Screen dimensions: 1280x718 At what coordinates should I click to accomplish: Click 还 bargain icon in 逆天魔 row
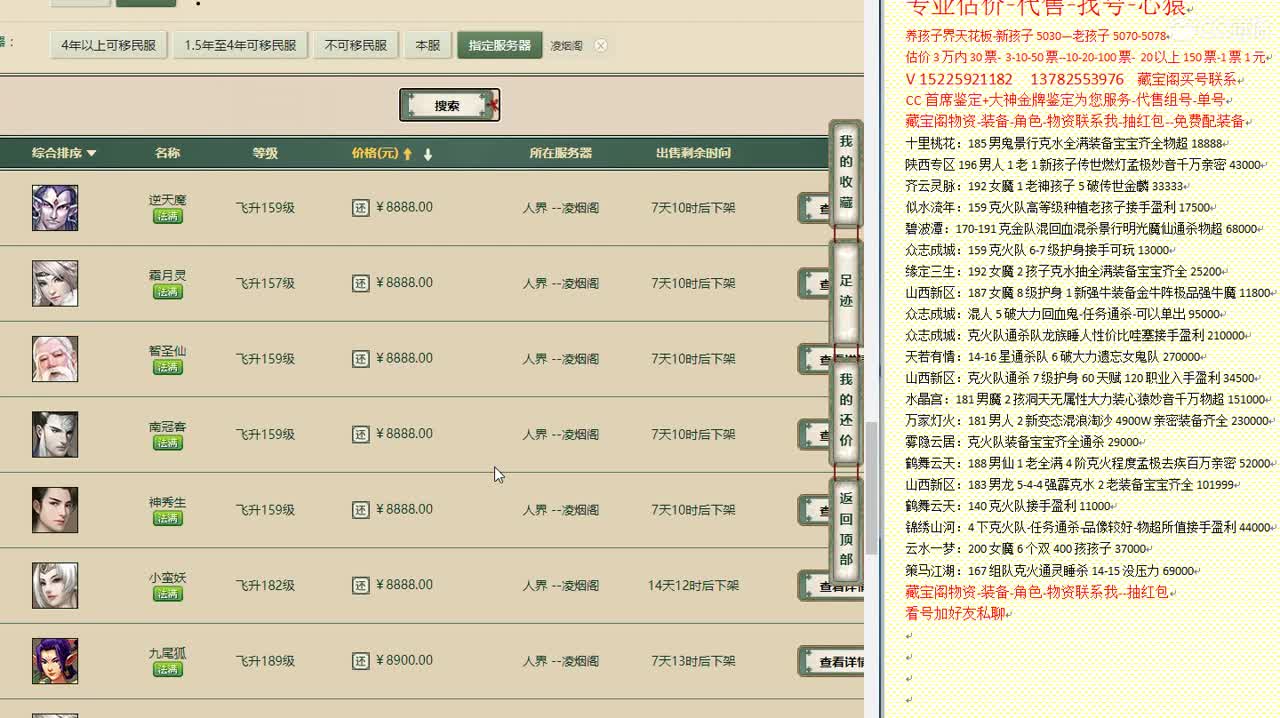361,208
